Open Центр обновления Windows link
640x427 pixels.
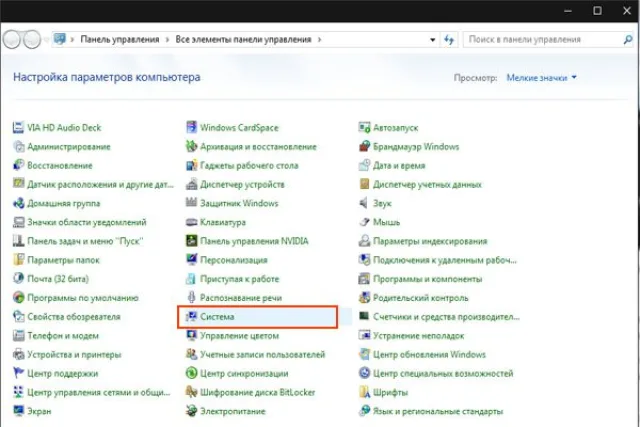tap(429, 354)
